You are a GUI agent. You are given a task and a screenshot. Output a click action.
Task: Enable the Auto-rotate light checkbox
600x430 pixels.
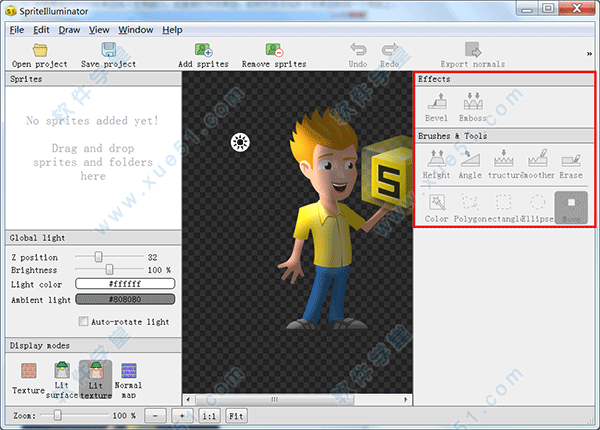[84, 322]
